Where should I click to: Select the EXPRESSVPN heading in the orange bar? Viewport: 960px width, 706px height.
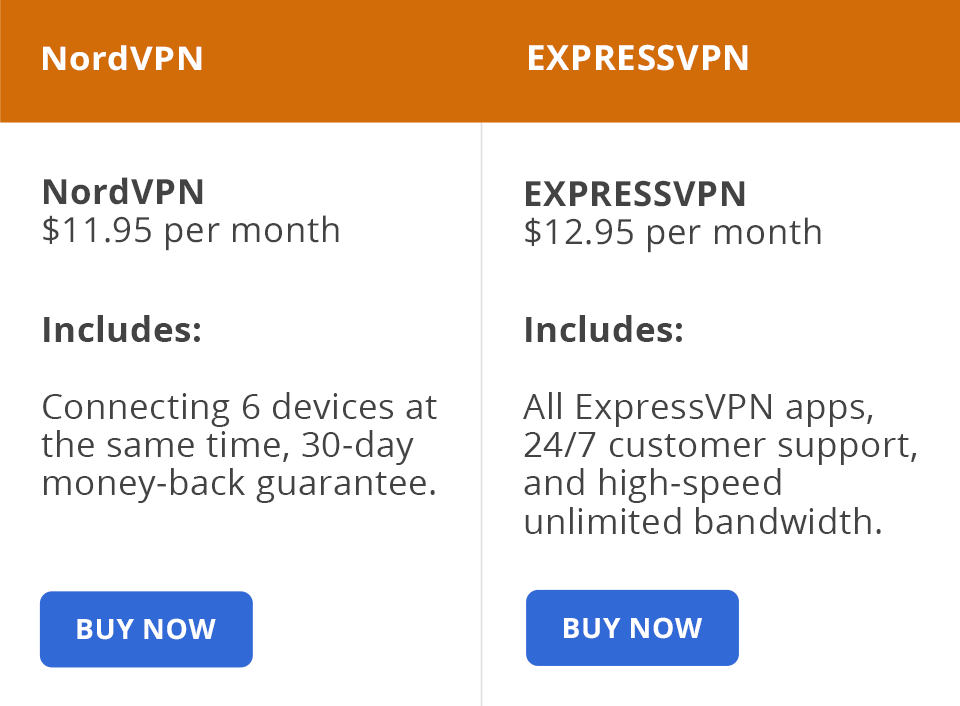[x=637, y=59]
